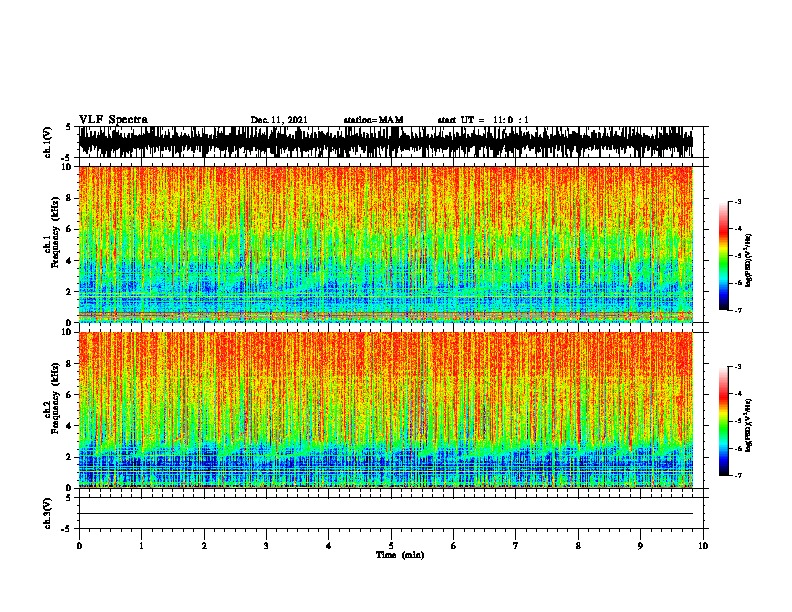Click the "ch.3(V)" axis label
Viewport: 792px width, 612px height.
pyautogui.click(x=48, y=513)
